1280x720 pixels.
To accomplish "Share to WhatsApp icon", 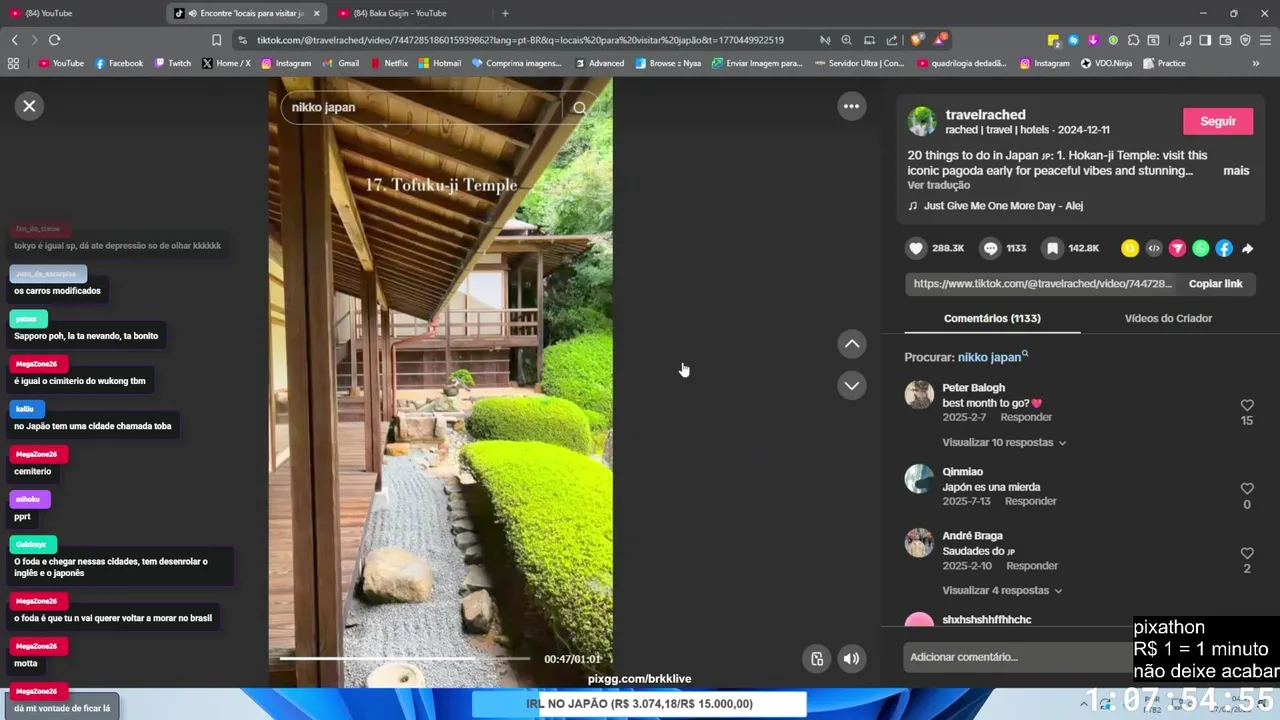I will coord(1200,248).
